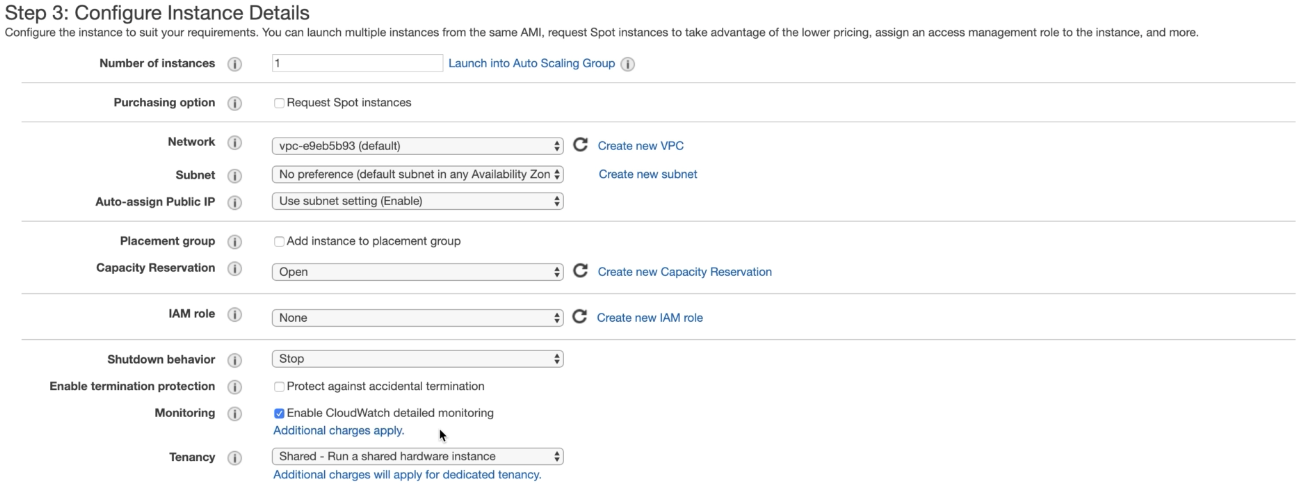Refresh the IAM role list
Screen dimensions: 1309x488
(580, 317)
